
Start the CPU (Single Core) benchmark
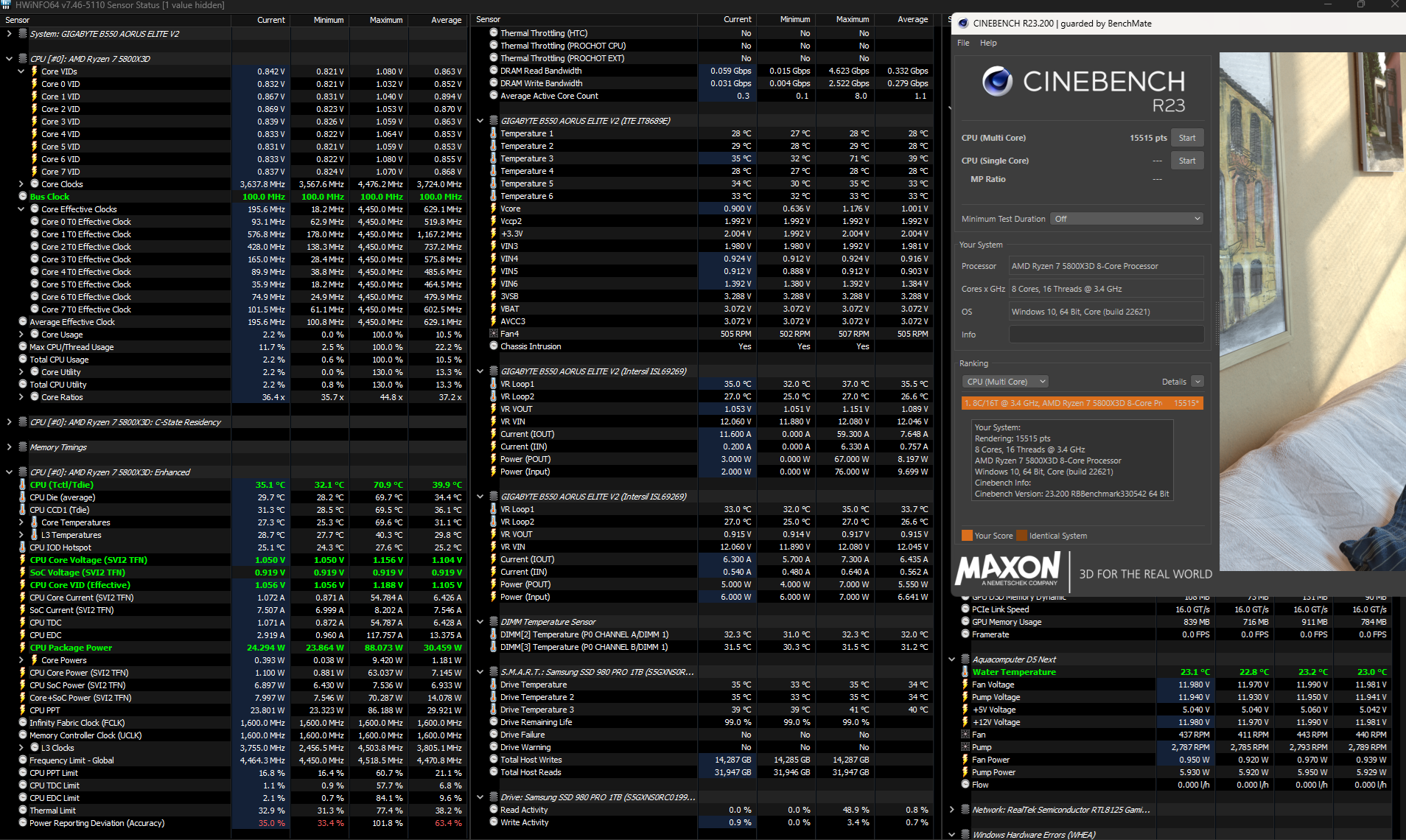pos(1187,161)
